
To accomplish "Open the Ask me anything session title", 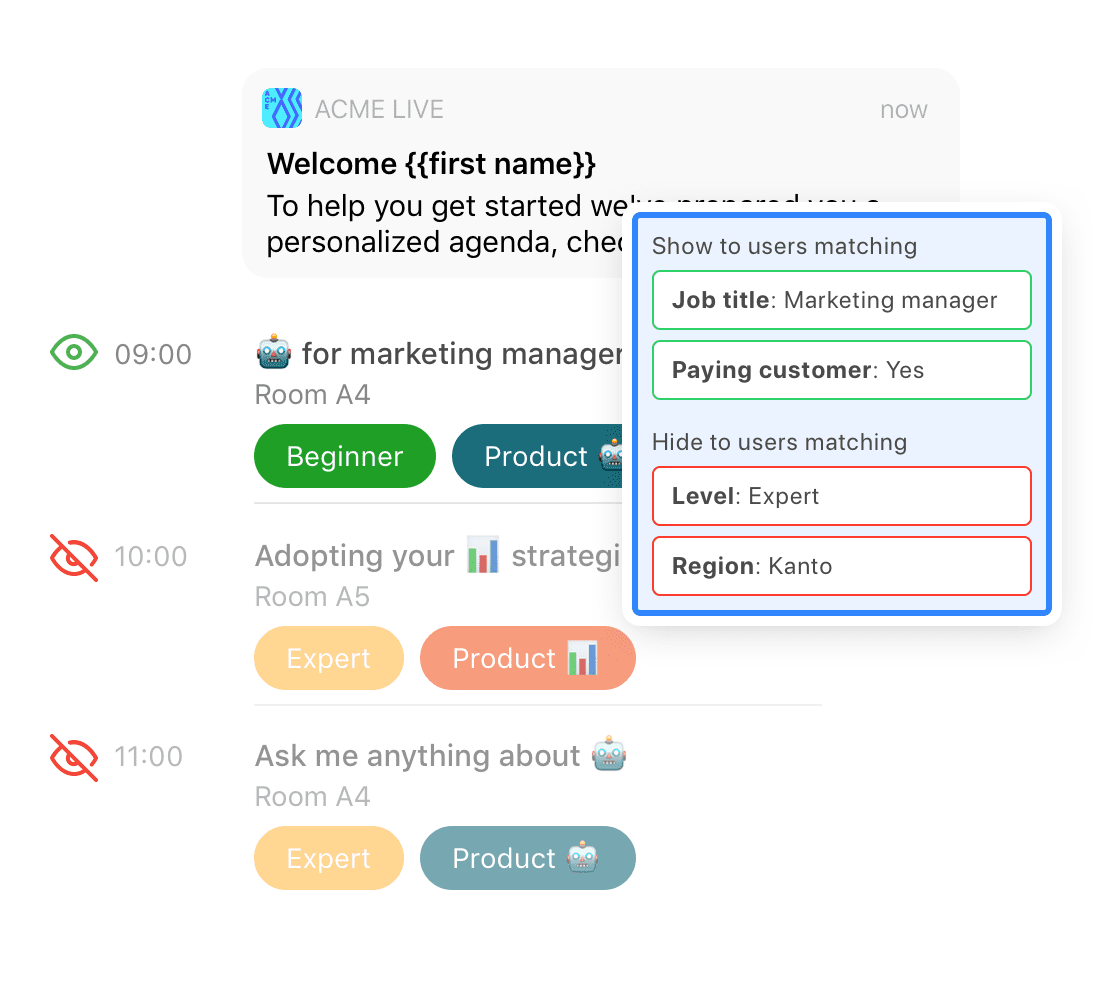I will (417, 756).
